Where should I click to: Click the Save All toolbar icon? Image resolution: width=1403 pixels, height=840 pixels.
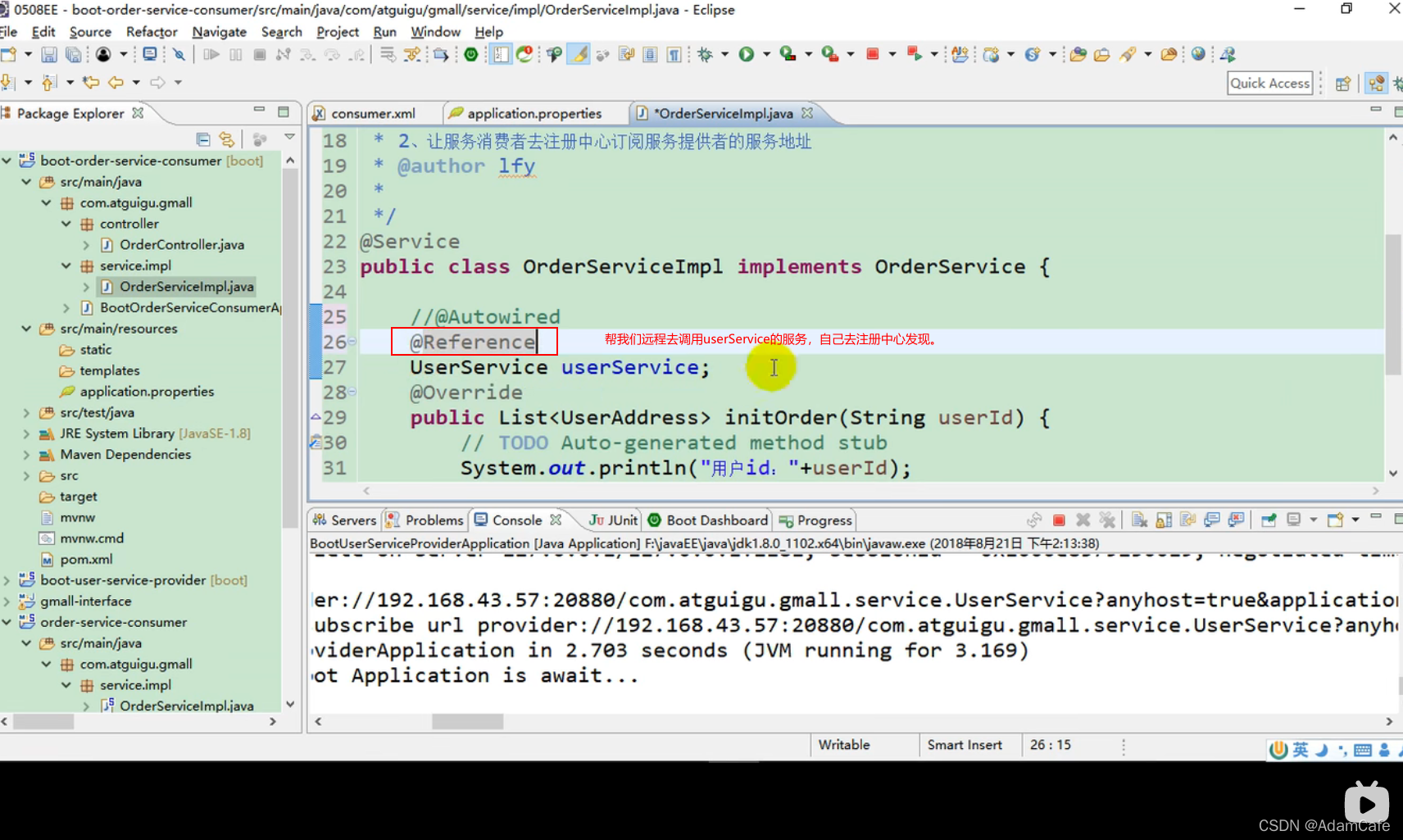tap(74, 55)
